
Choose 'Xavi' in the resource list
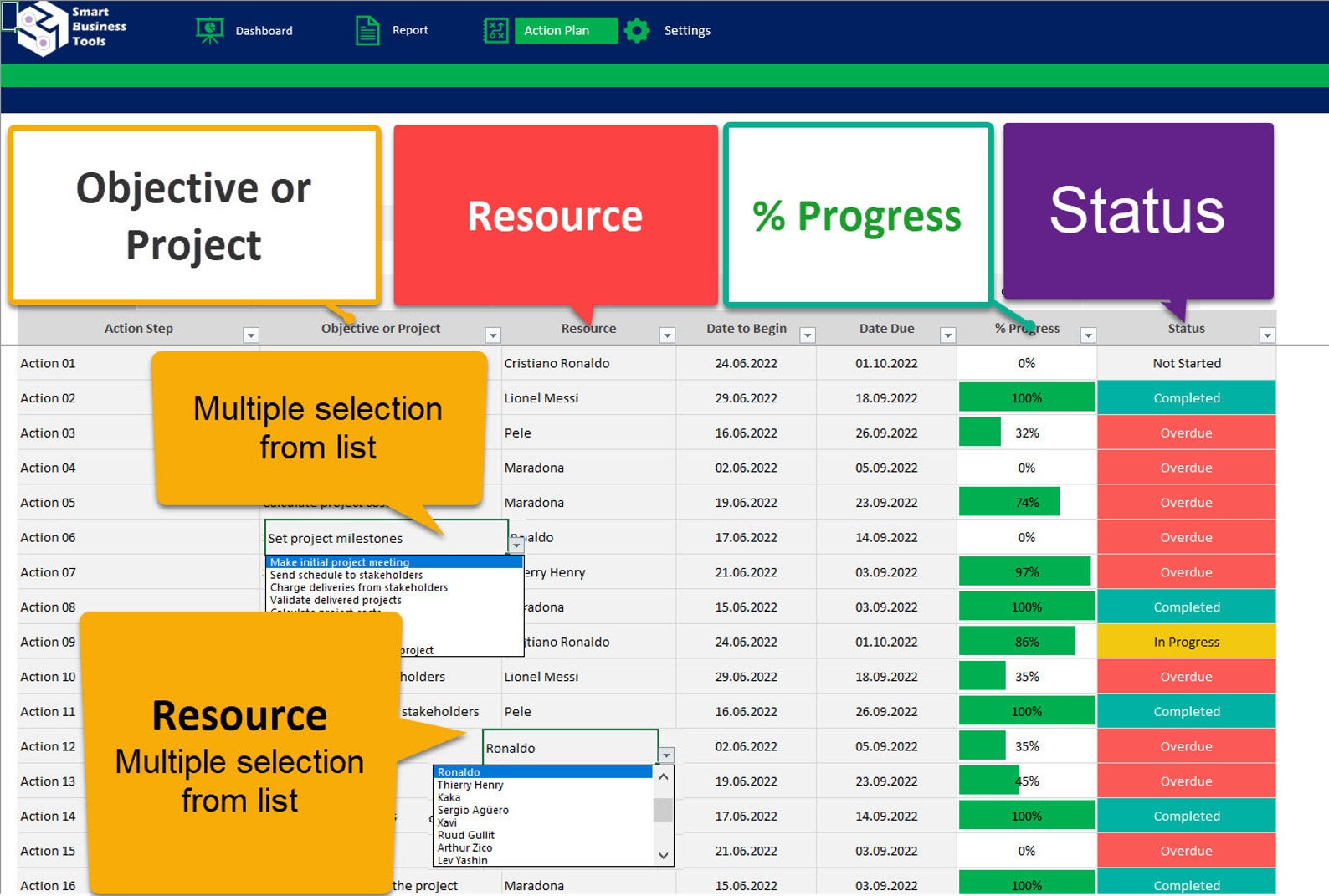(x=543, y=822)
